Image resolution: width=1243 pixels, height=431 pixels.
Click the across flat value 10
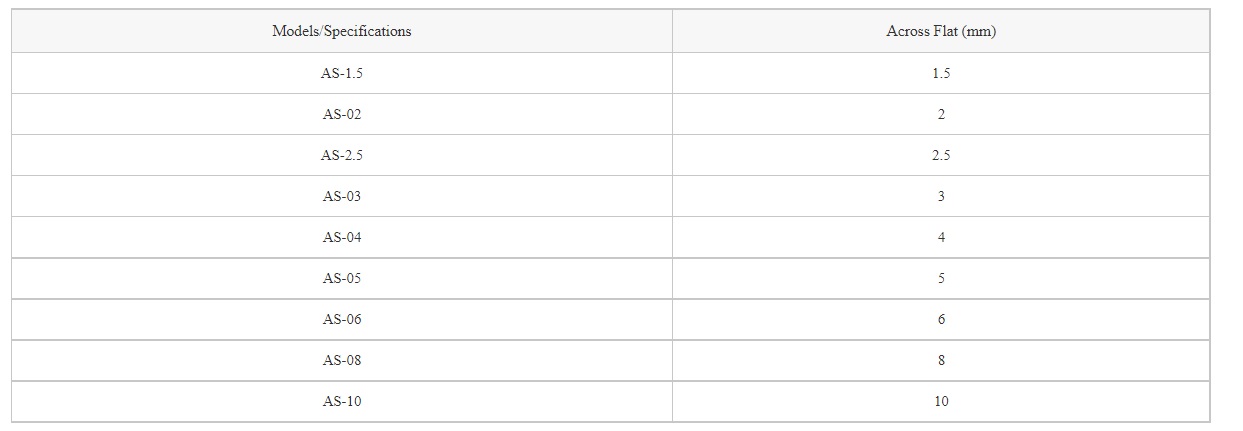pos(941,401)
